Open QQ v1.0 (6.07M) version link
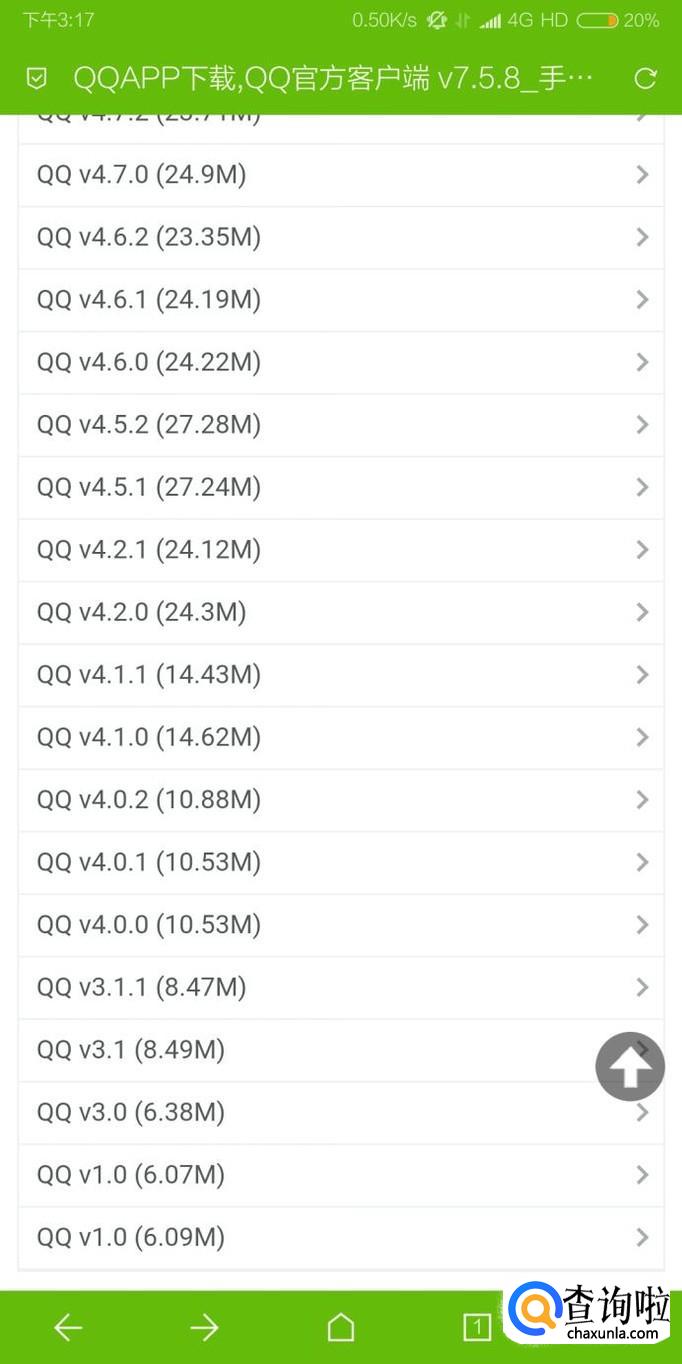Screen dimensions: 682x1364 pyautogui.click(x=131, y=1174)
